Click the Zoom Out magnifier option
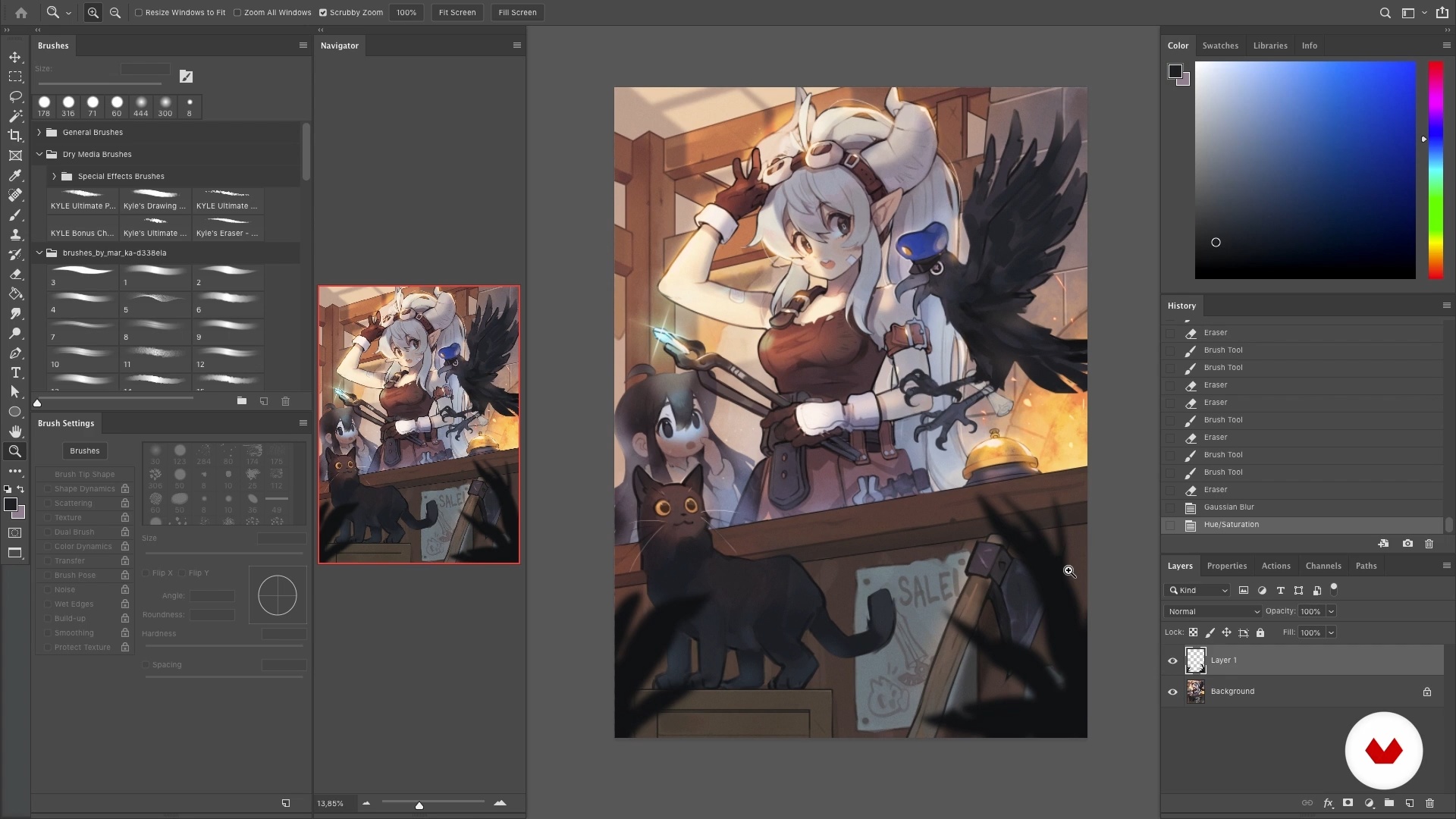The image size is (1456, 819). (115, 12)
